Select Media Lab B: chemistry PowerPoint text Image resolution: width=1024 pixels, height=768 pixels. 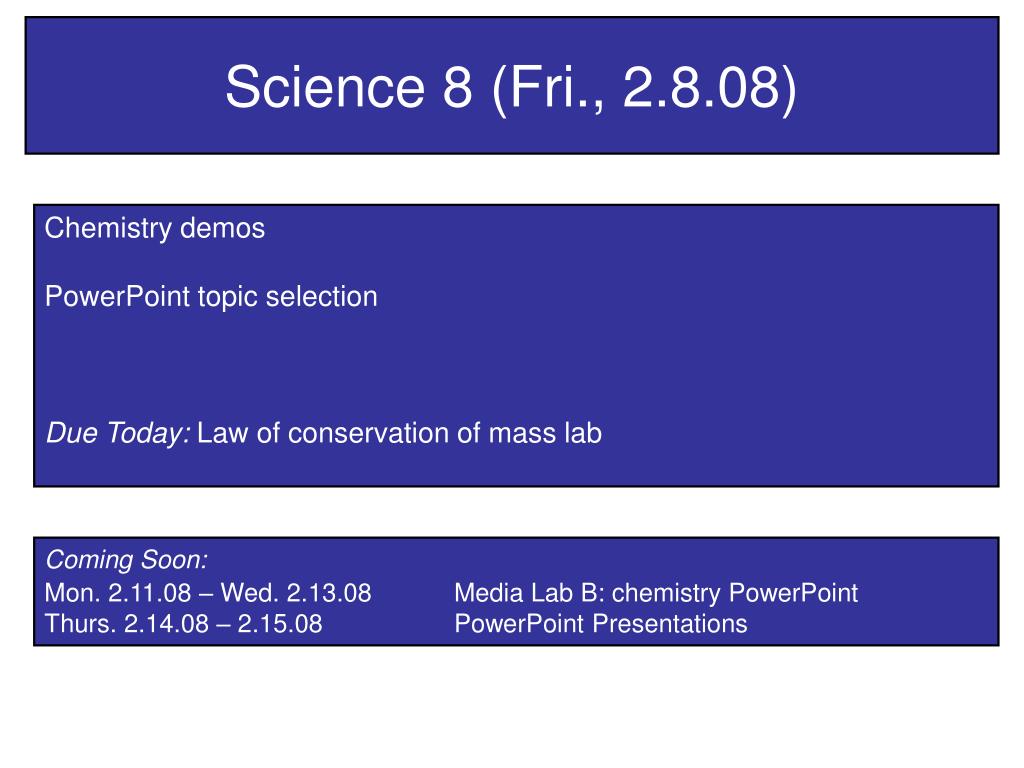point(656,593)
